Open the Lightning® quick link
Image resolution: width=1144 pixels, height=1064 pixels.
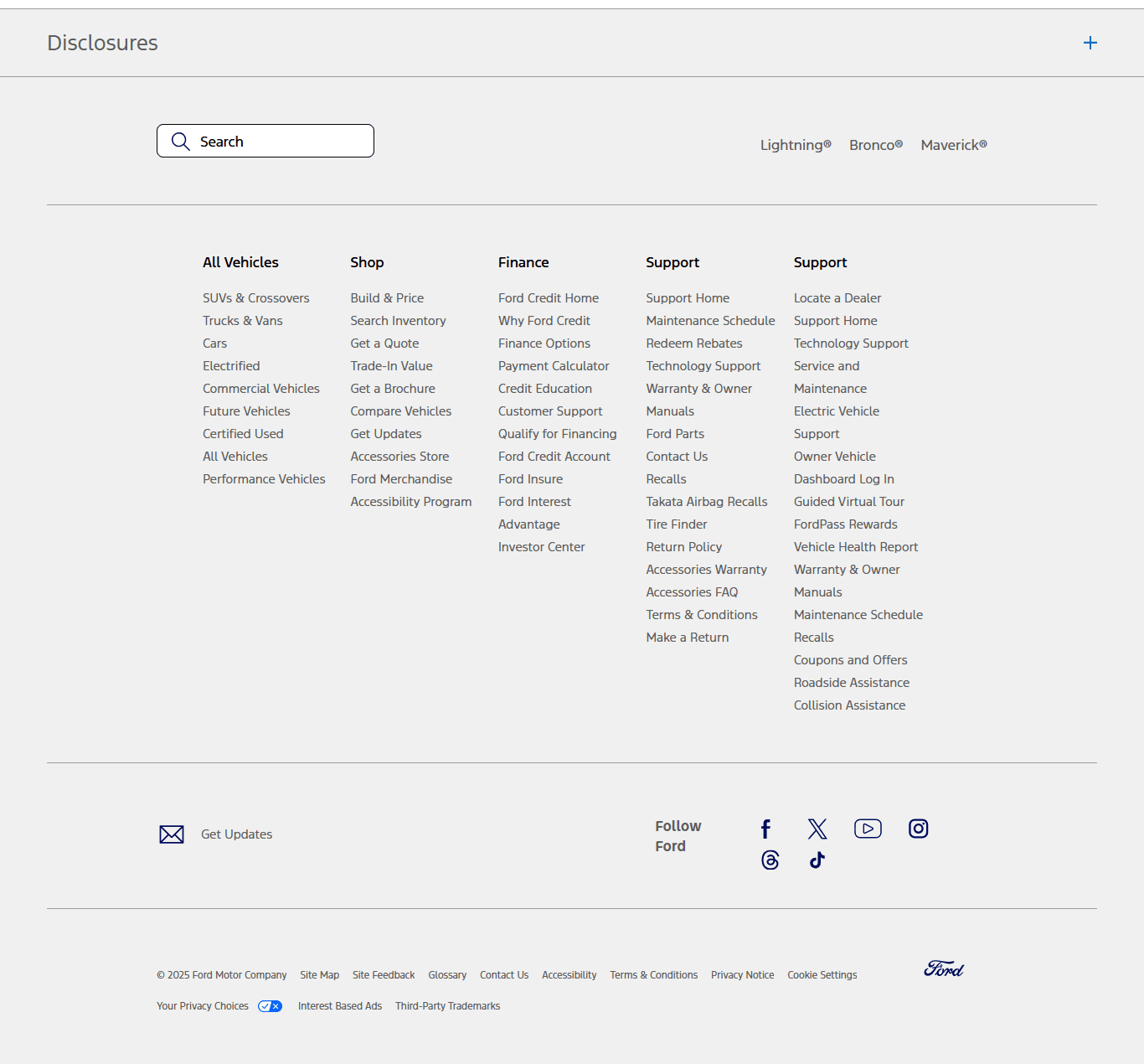(796, 145)
